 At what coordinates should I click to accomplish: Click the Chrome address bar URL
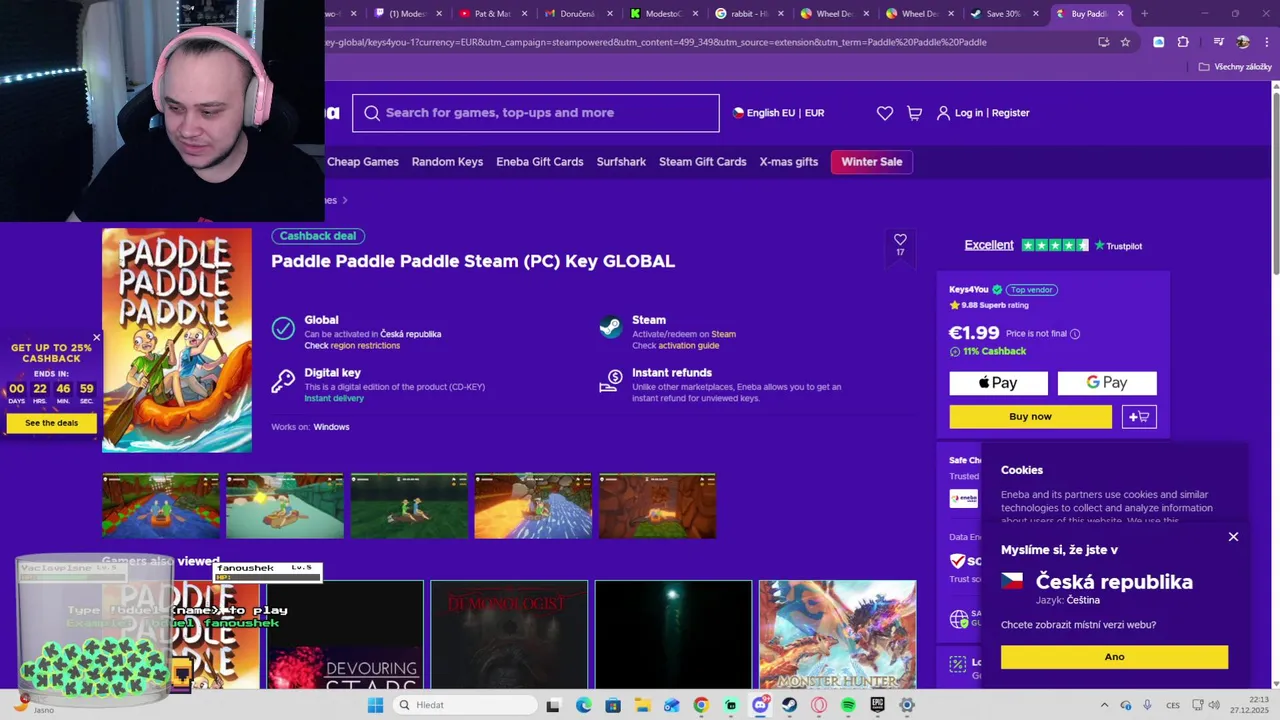[656, 42]
